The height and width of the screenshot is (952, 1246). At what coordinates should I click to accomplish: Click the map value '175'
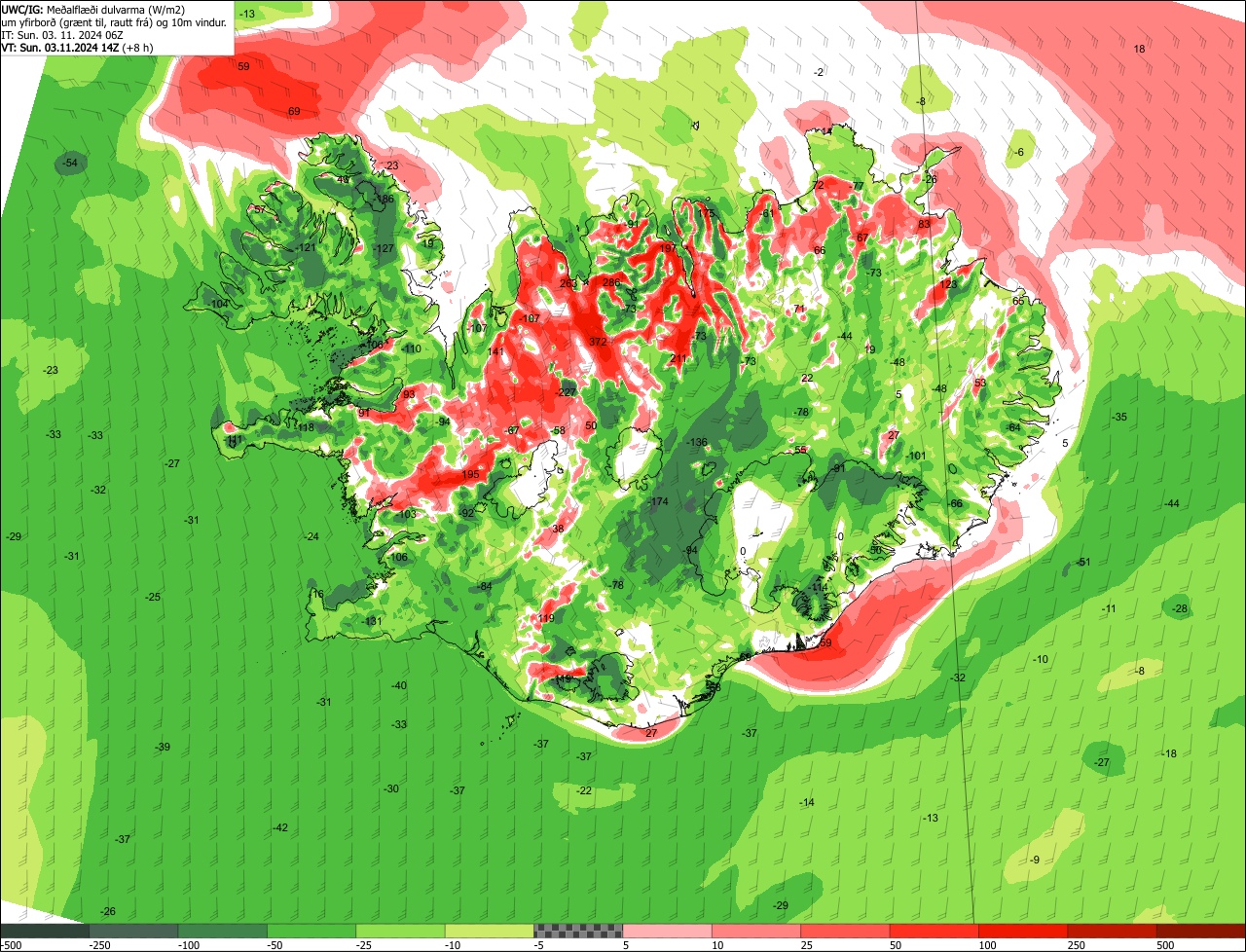tap(707, 213)
